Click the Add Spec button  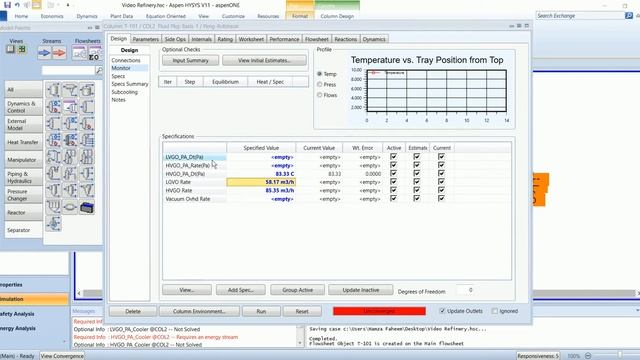pyautogui.click(x=240, y=290)
